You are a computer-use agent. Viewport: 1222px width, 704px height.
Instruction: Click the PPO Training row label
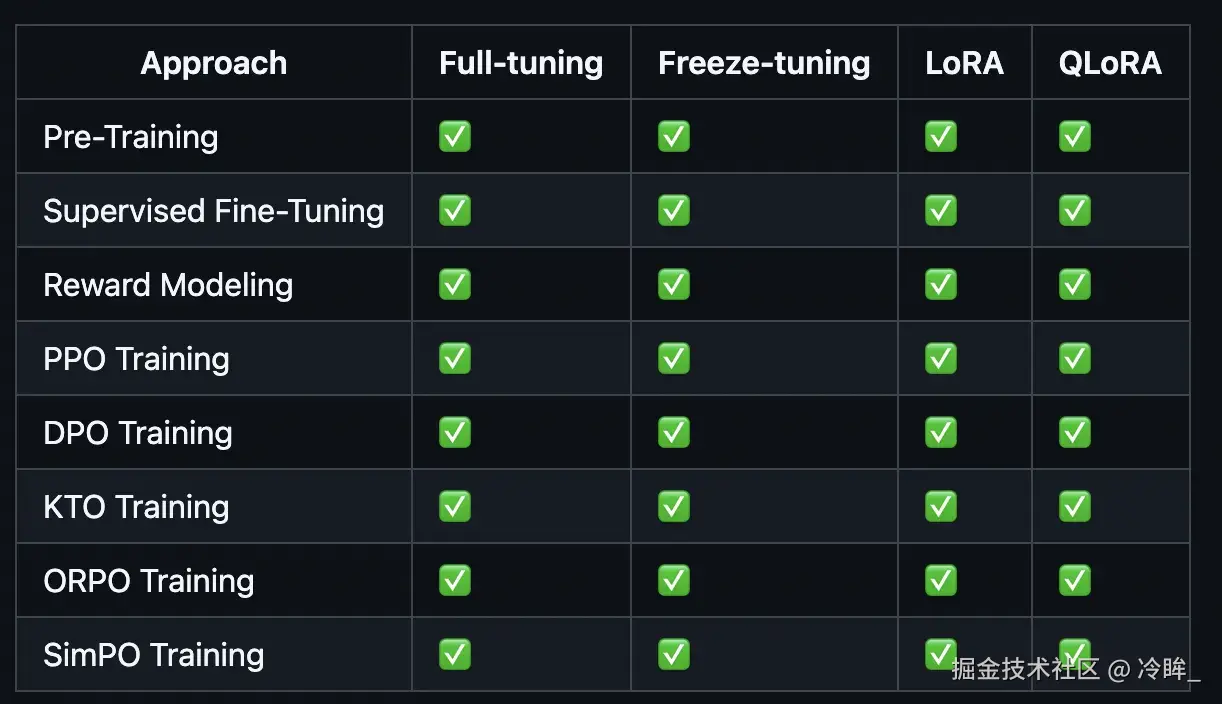[137, 359]
